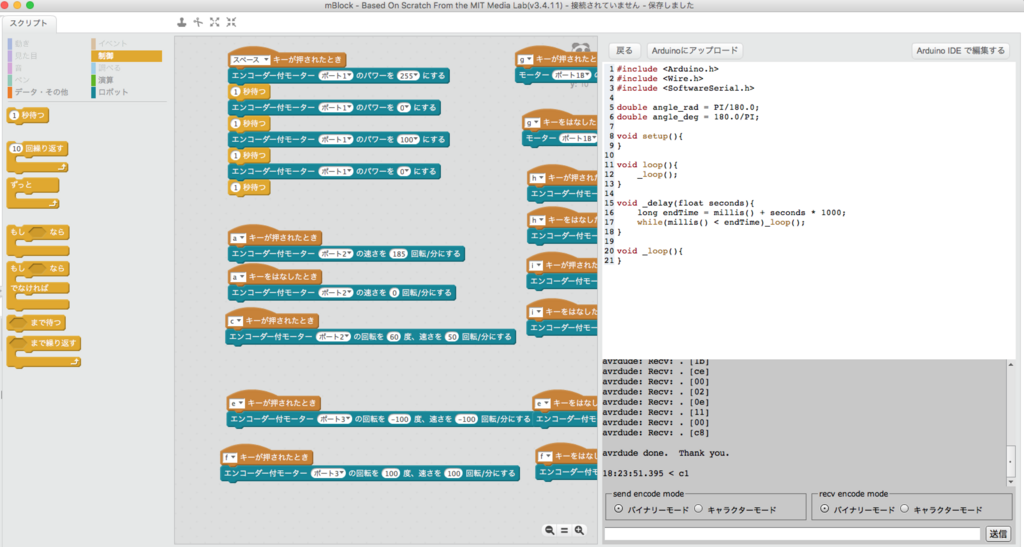Viewport: 1024px width, 547px height.
Task: Zoom out the script canvas
Action: coord(549,531)
